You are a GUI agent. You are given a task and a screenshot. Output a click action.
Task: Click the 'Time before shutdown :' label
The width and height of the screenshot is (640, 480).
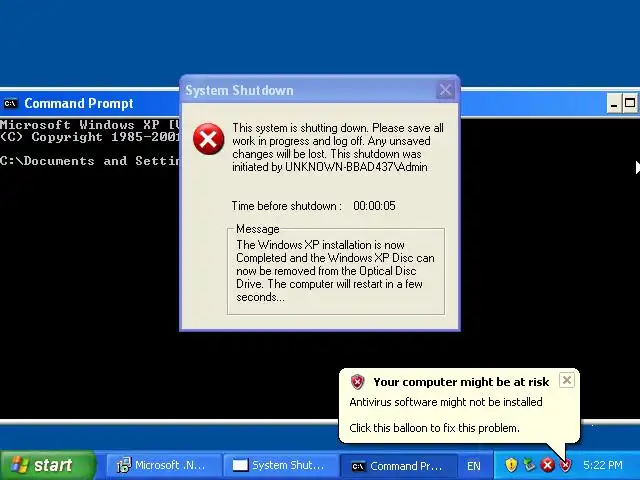click(287, 206)
